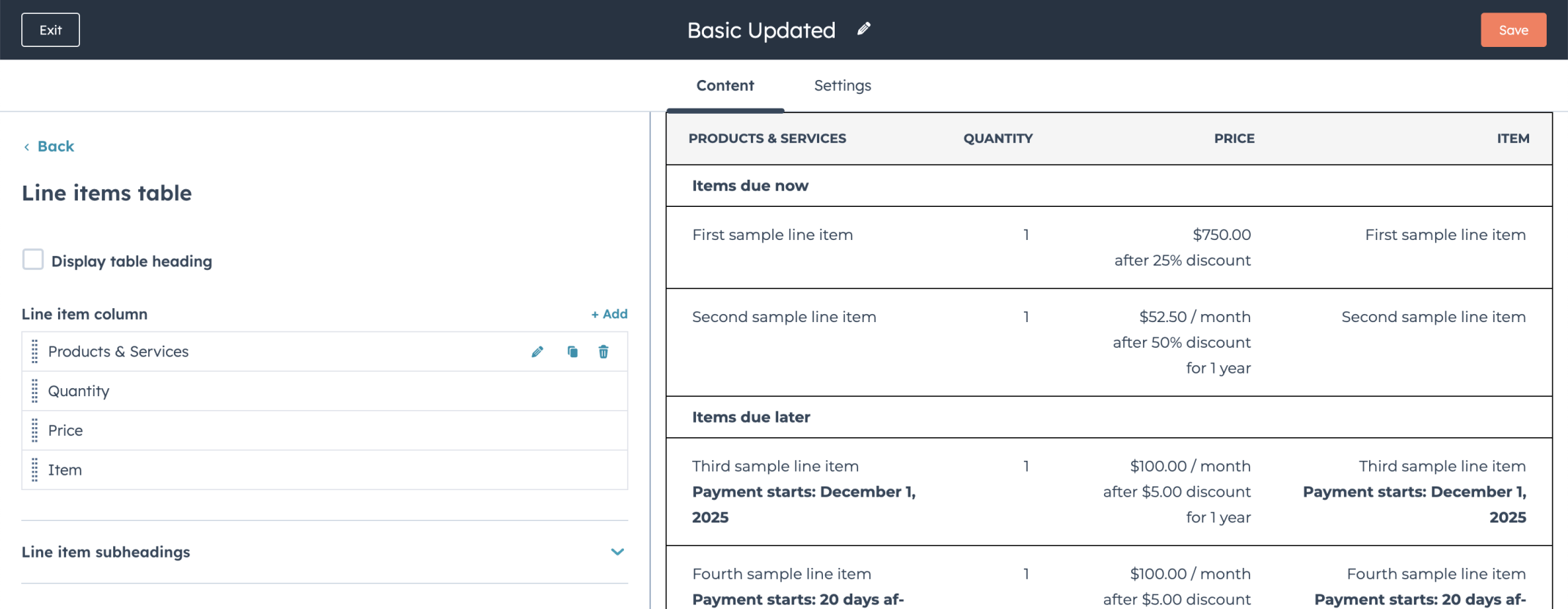Click the PRODUCTS & SERVICES table header

[x=767, y=138]
